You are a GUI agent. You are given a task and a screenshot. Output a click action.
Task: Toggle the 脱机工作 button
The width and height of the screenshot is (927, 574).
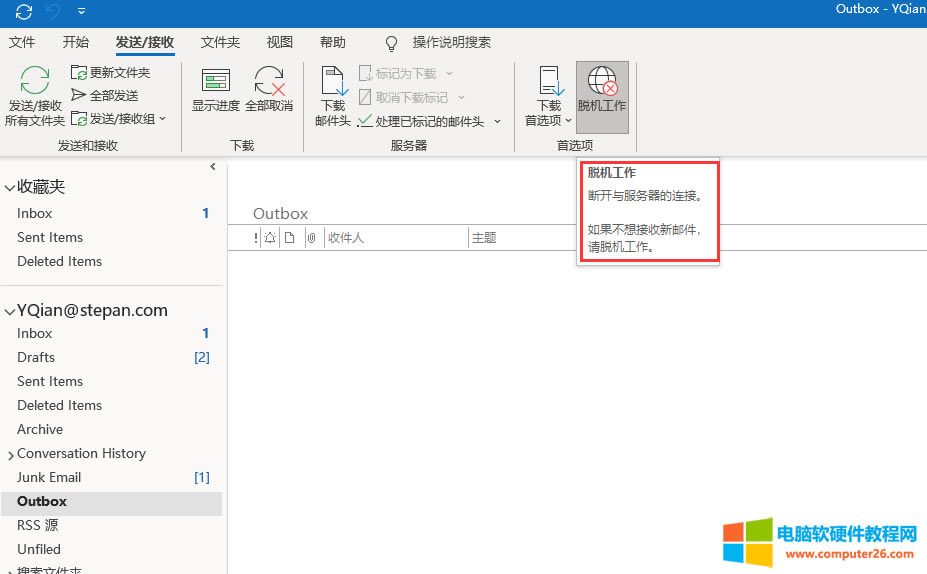[x=602, y=96]
